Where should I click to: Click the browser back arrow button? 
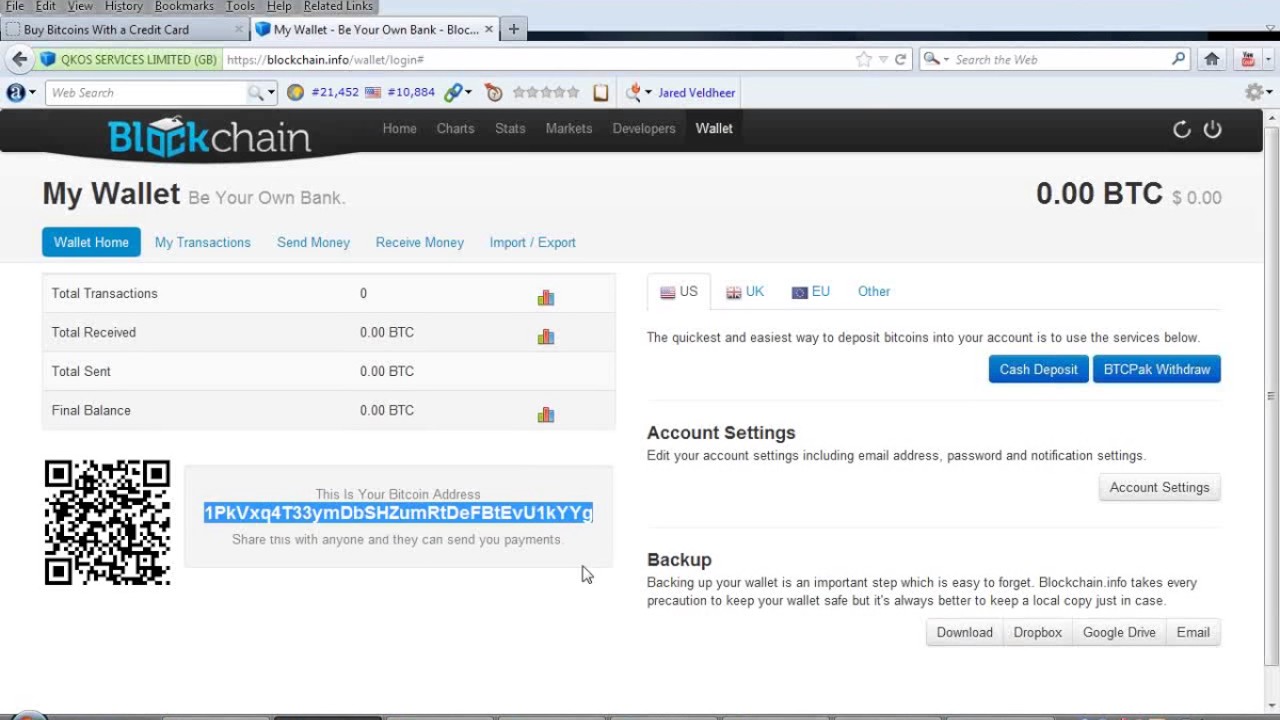coord(19,59)
